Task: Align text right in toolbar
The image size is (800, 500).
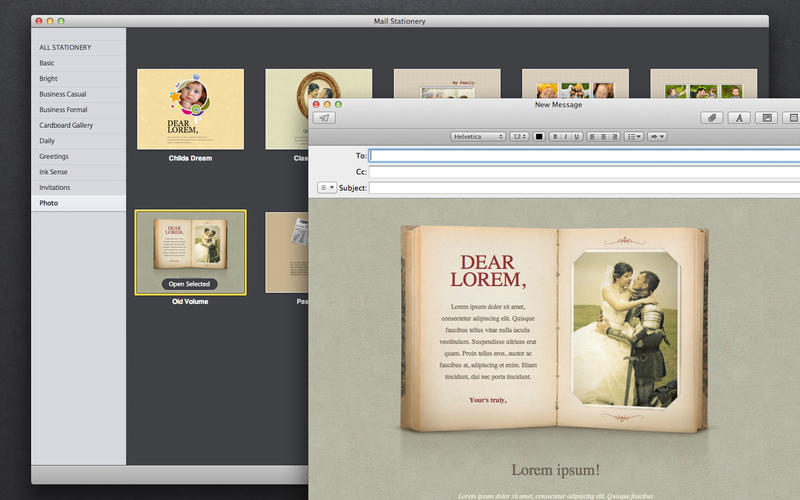Action: pyautogui.click(x=614, y=136)
